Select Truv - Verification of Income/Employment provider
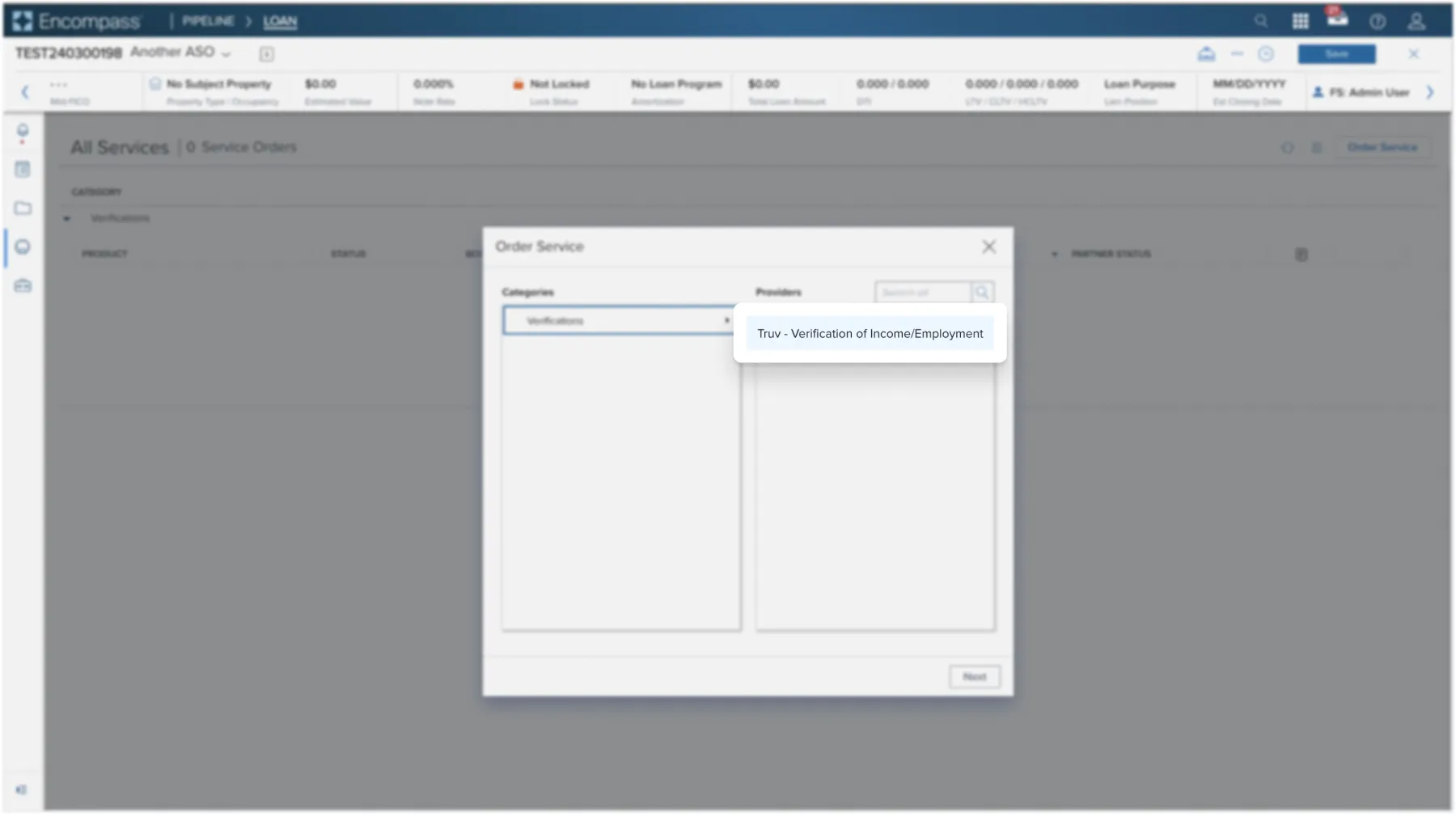 [x=870, y=334]
